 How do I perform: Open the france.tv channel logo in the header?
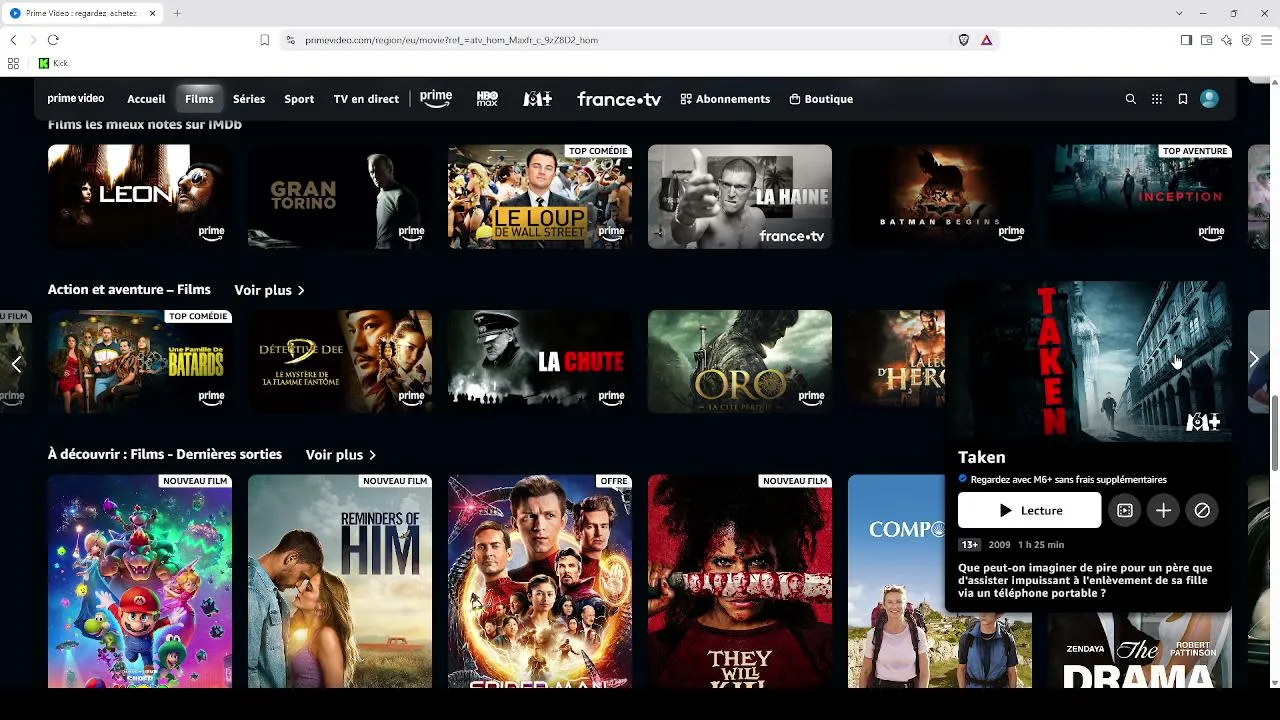point(619,99)
